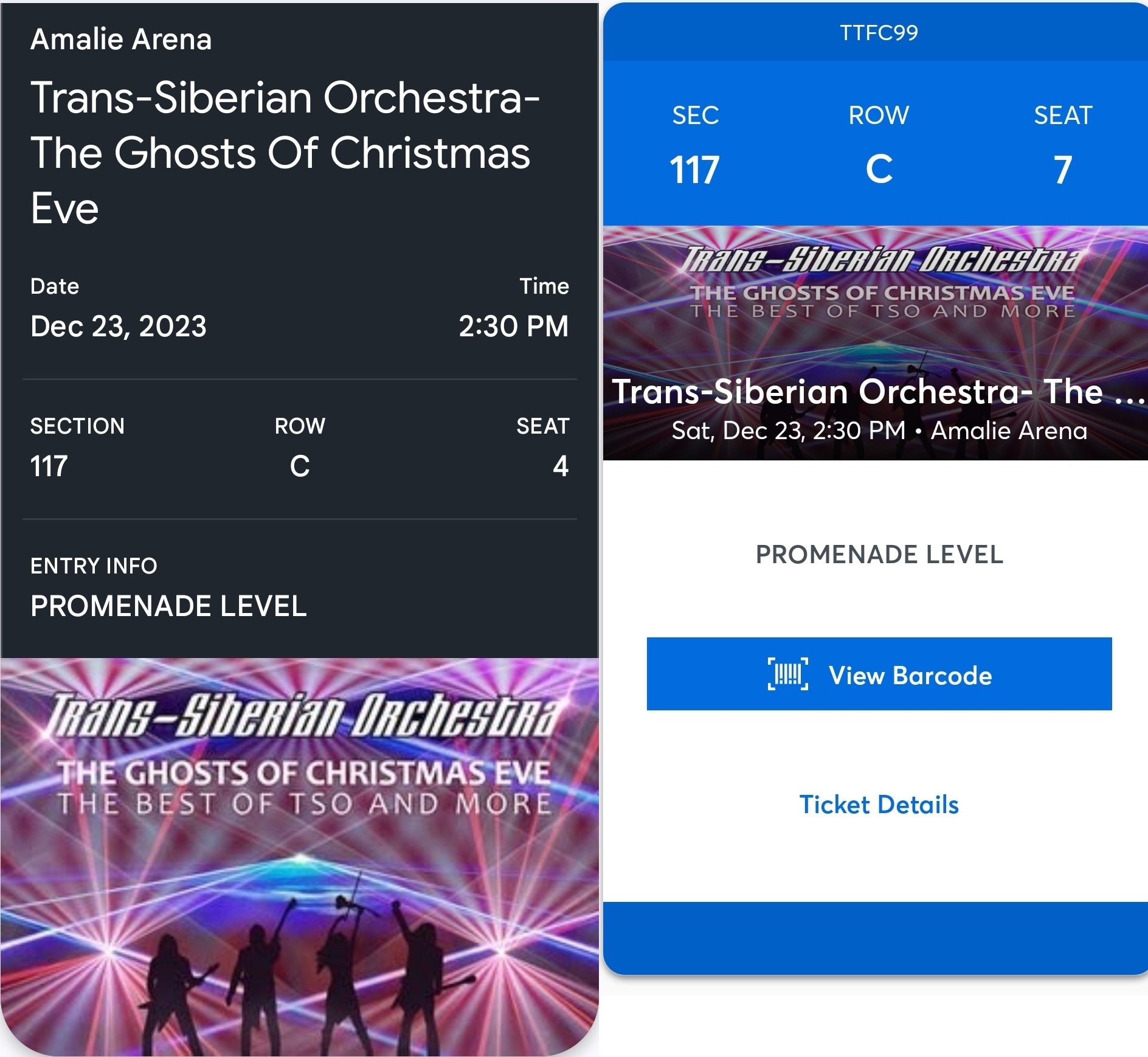
Task: Select row C under the blue ROW label
Action: pos(879,170)
